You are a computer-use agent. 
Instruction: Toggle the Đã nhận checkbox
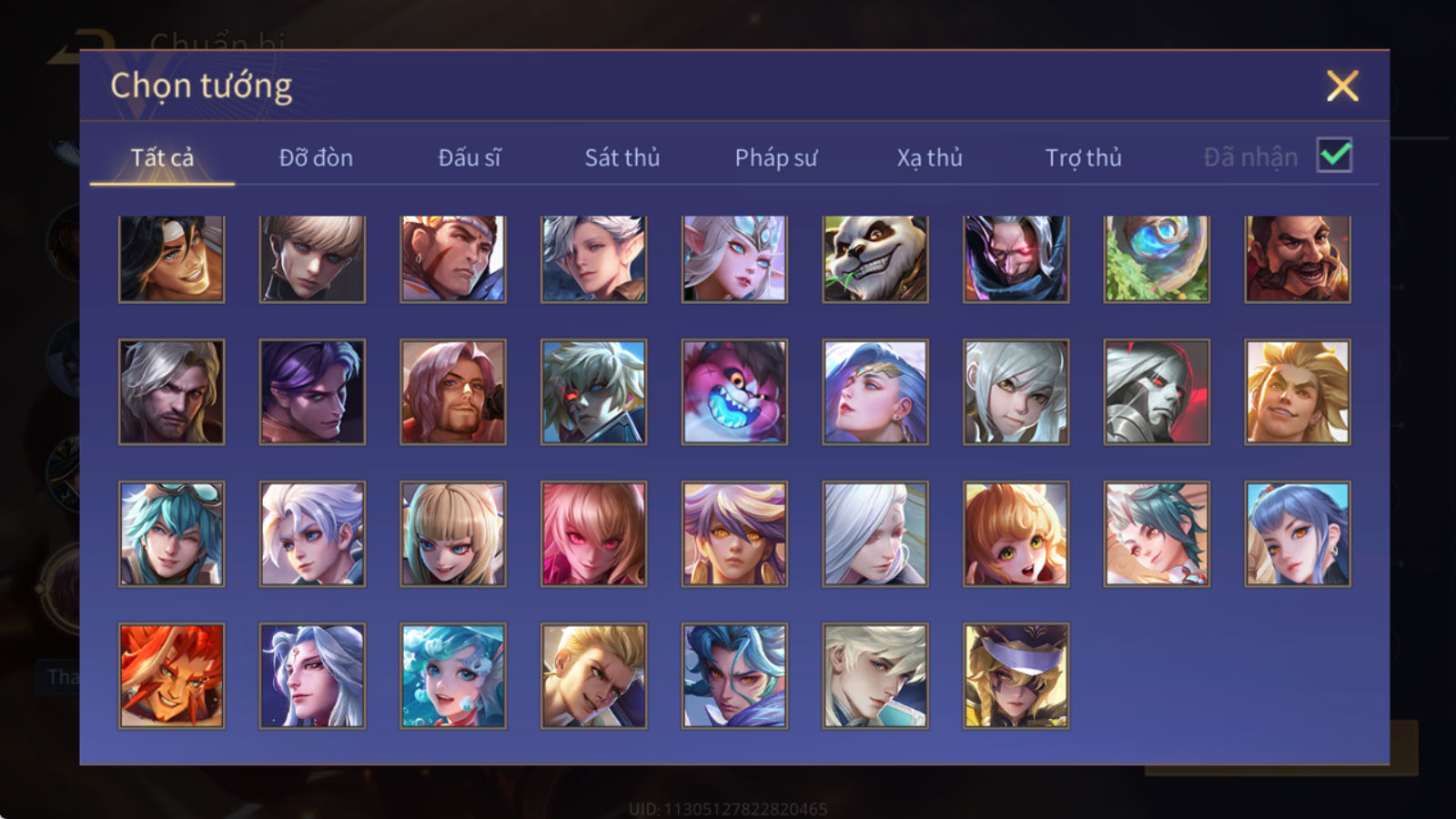1334,156
